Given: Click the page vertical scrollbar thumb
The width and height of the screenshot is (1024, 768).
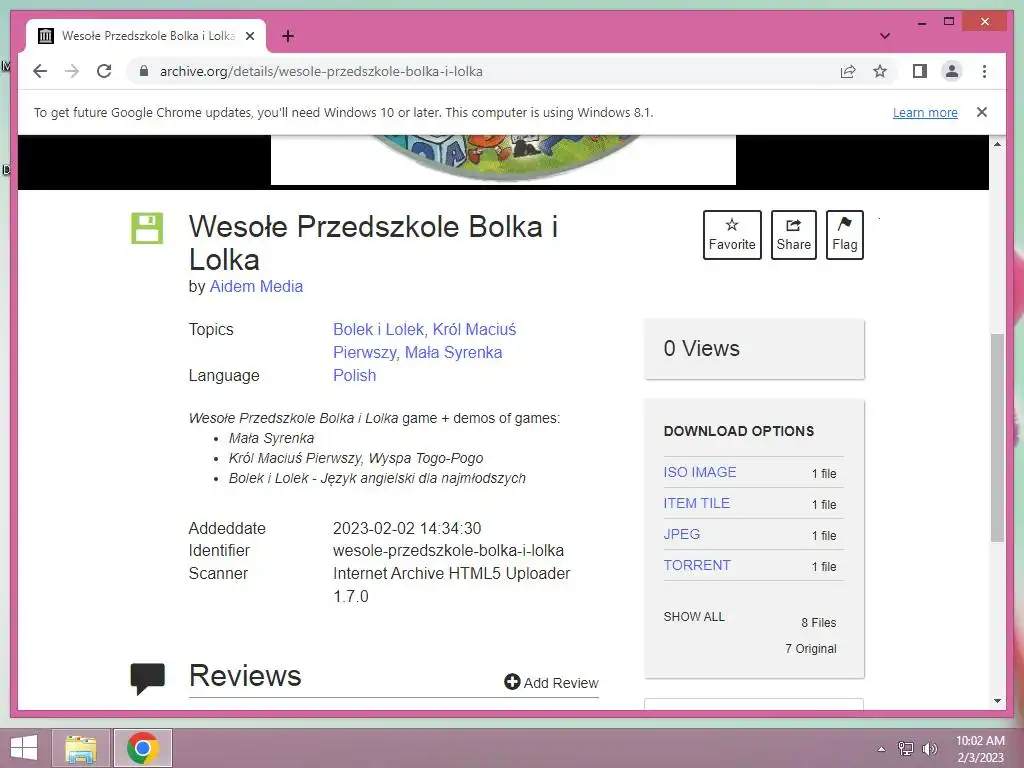Looking at the screenshot, I should 997,438.
